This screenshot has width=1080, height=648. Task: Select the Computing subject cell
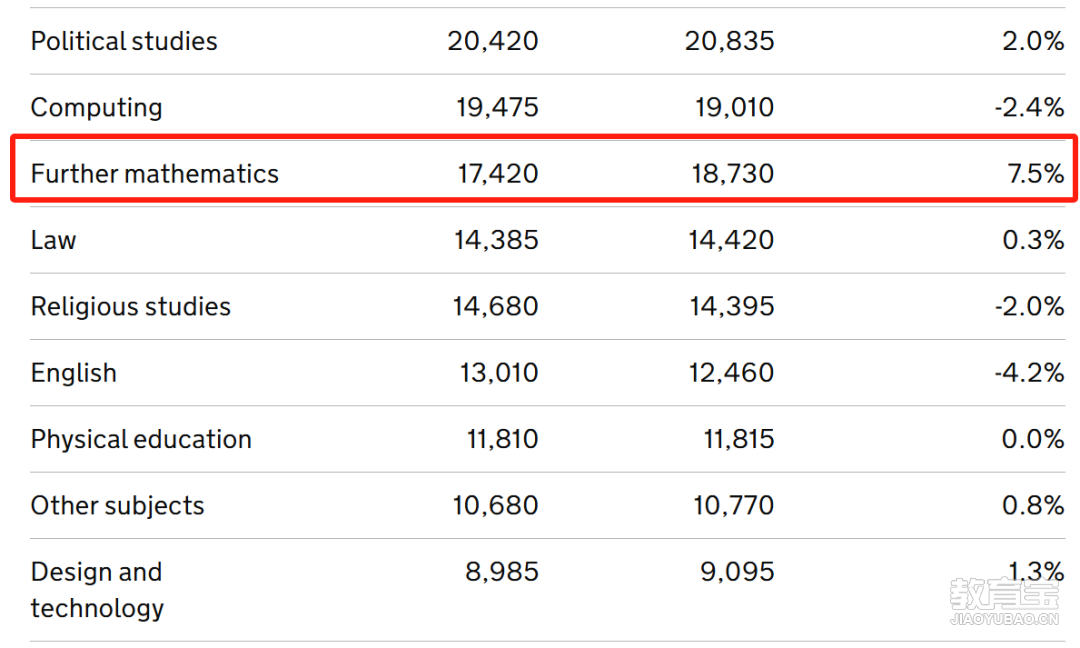coord(96,108)
